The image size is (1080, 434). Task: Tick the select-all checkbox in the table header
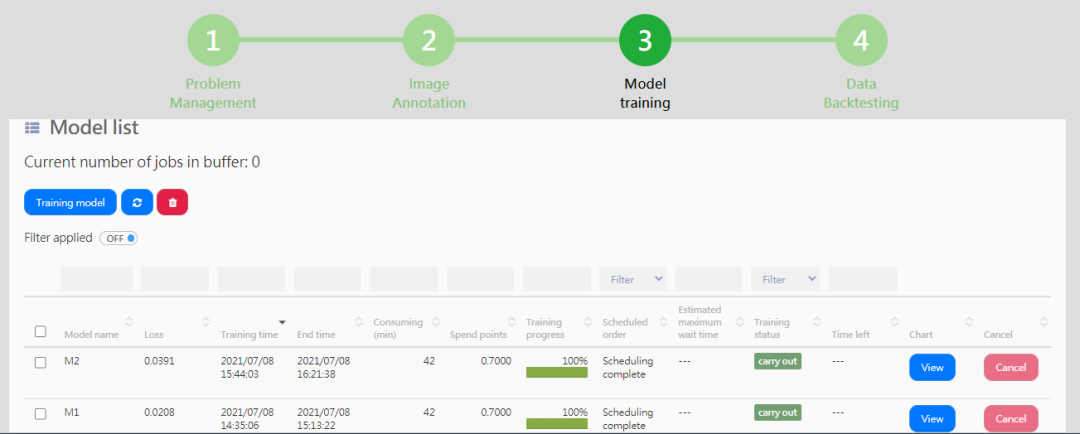[41, 331]
